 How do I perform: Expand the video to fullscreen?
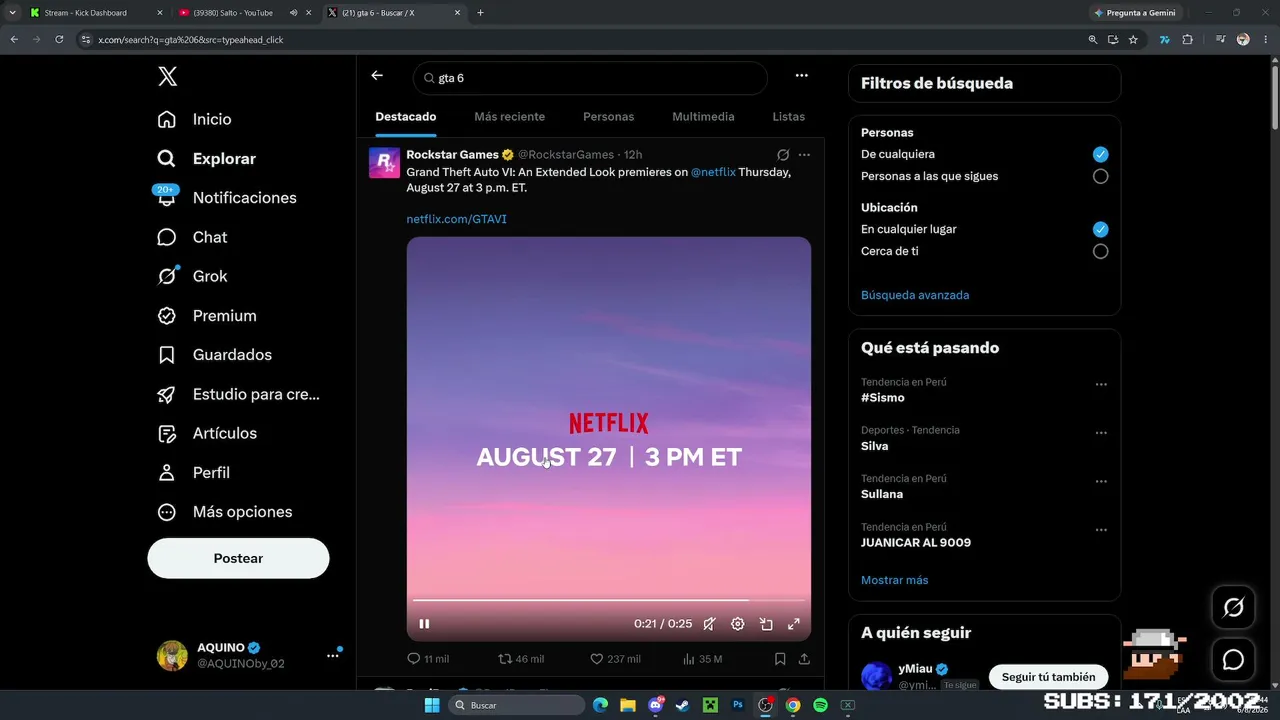(794, 624)
